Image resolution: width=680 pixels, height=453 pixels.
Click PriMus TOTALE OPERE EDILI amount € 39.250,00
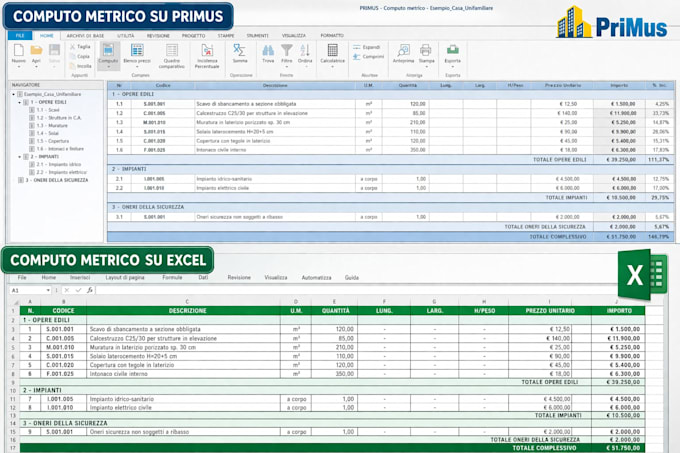(621, 160)
